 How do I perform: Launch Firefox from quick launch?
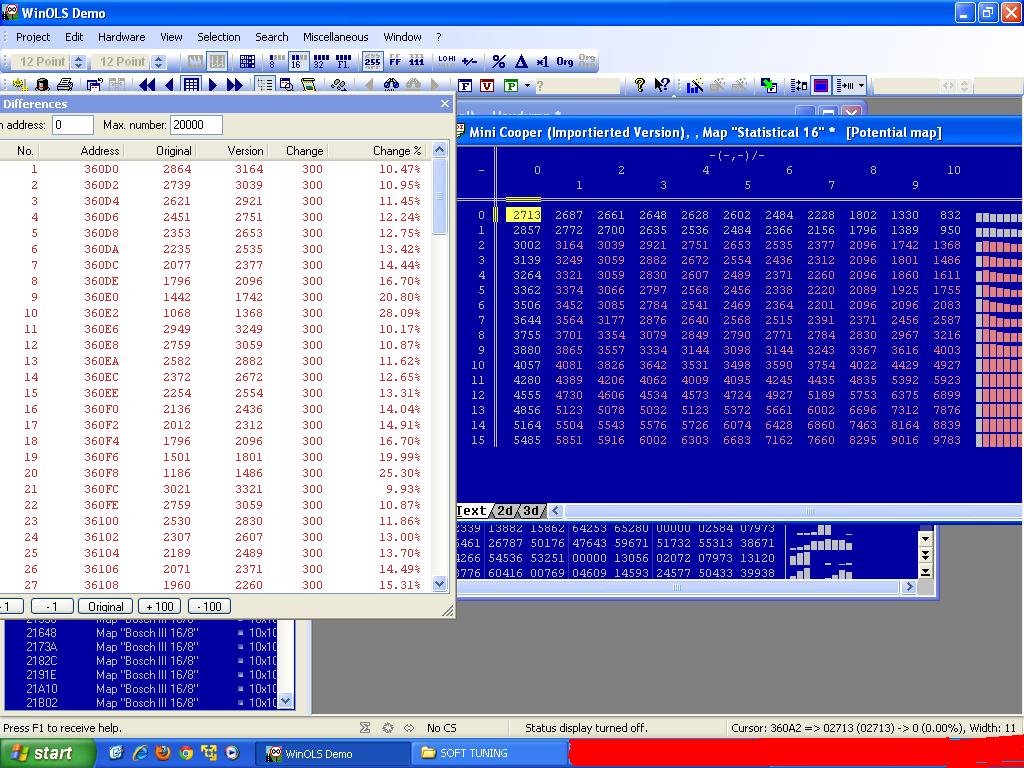click(163, 754)
